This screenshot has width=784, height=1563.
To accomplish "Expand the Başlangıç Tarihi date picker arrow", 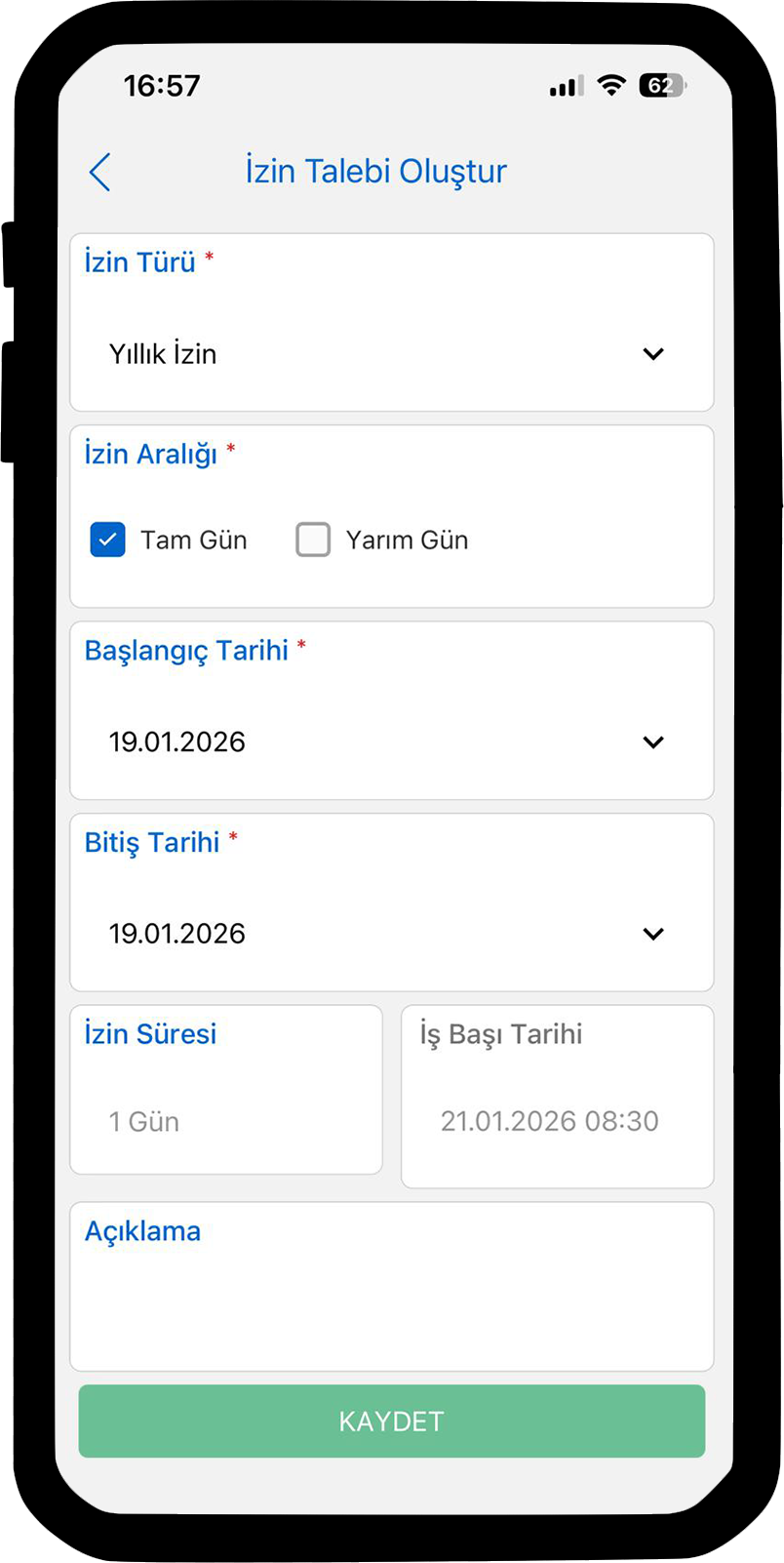I will (653, 742).
